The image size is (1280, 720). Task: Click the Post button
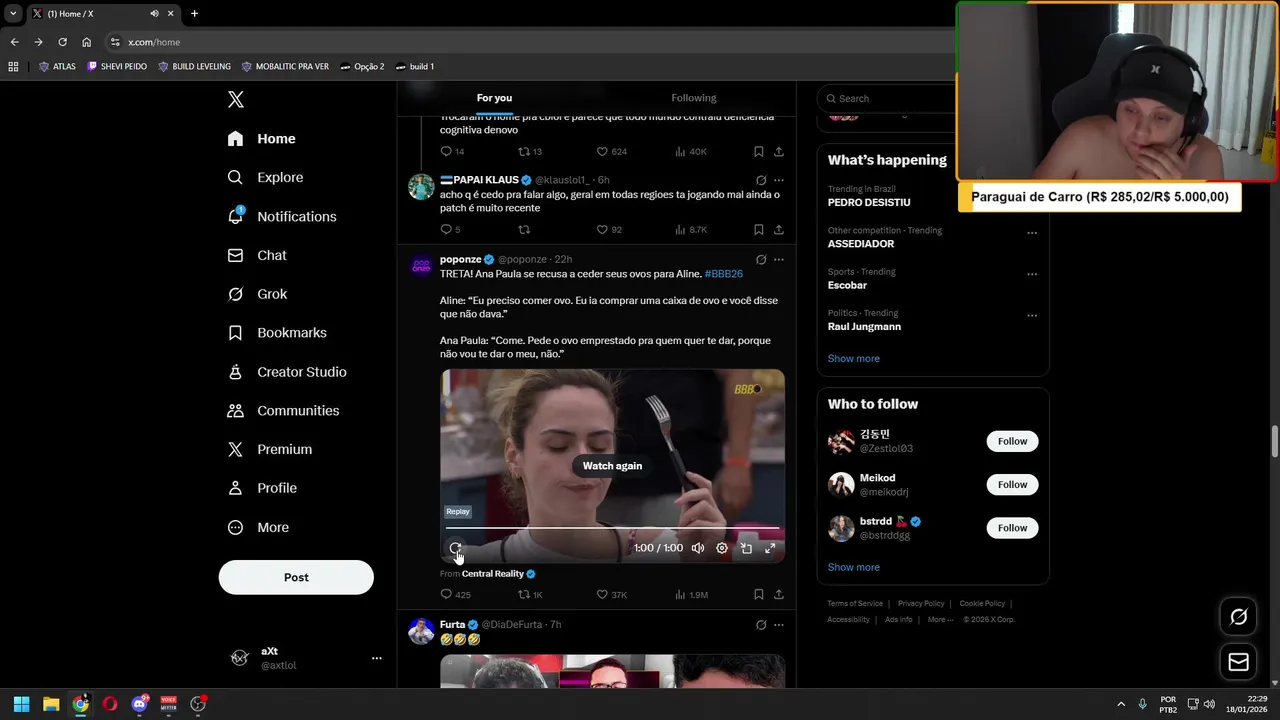tap(296, 577)
